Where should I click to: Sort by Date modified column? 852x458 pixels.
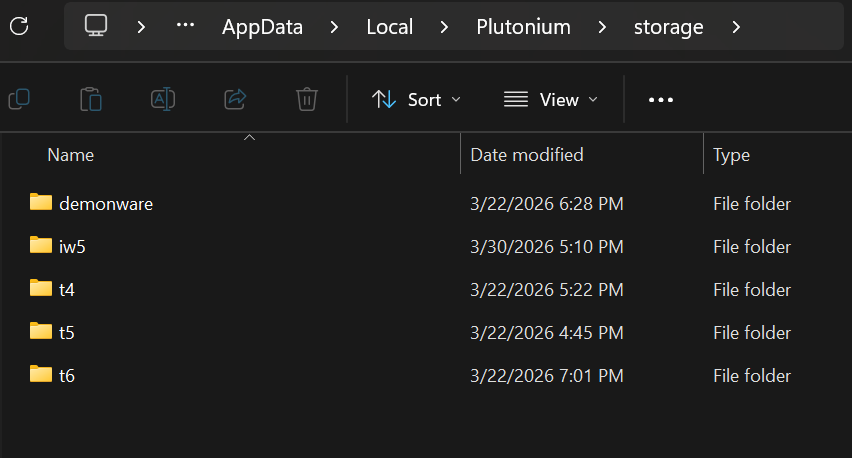527,155
